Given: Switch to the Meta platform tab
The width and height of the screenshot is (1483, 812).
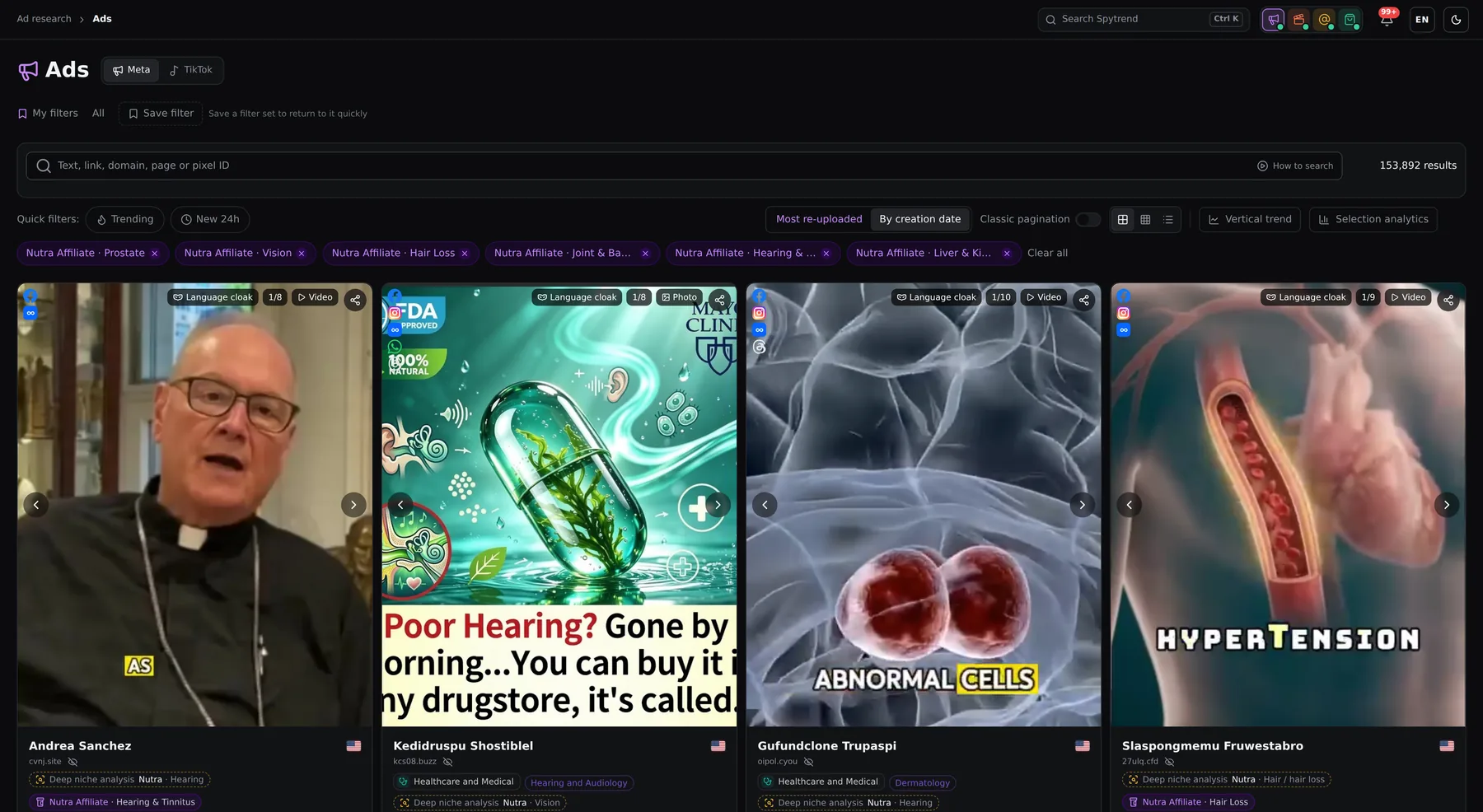Looking at the screenshot, I should pyautogui.click(x=131, y=70).
